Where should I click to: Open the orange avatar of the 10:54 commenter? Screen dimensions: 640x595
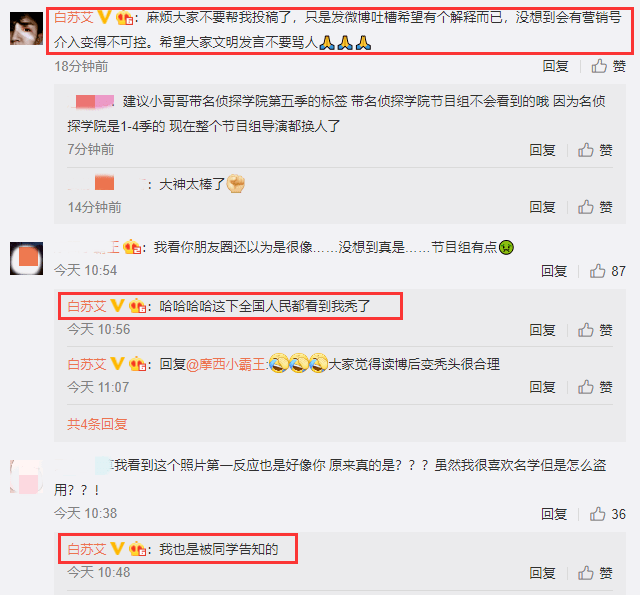tap(27, 258)
